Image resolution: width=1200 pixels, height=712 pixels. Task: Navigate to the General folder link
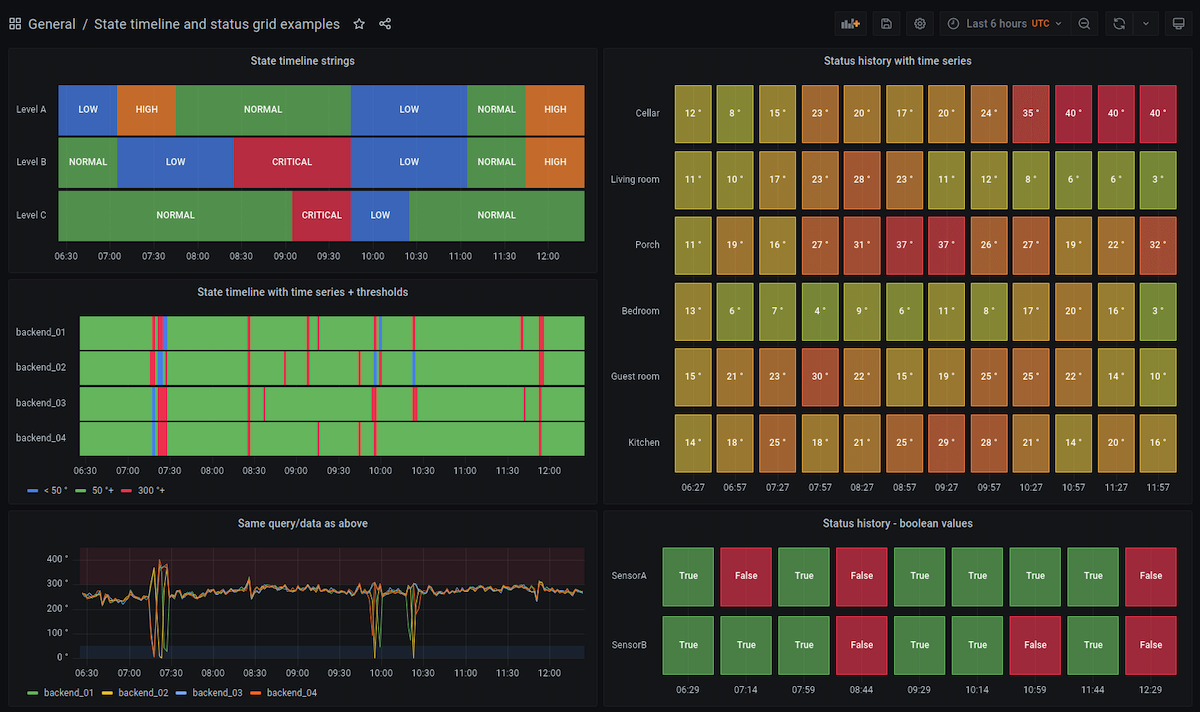tap(52, 23)
